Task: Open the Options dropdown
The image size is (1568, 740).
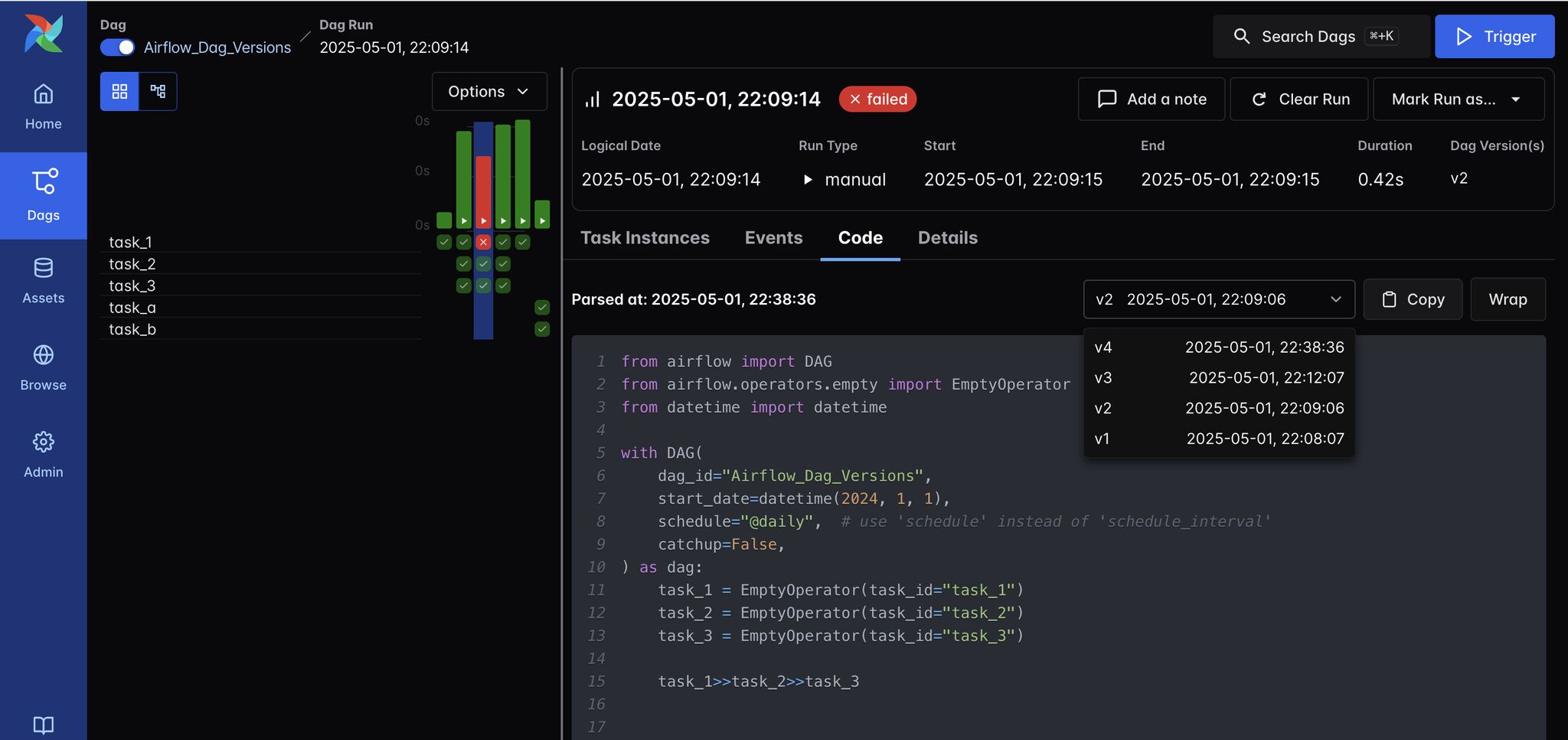Action: tap(489, 92)
